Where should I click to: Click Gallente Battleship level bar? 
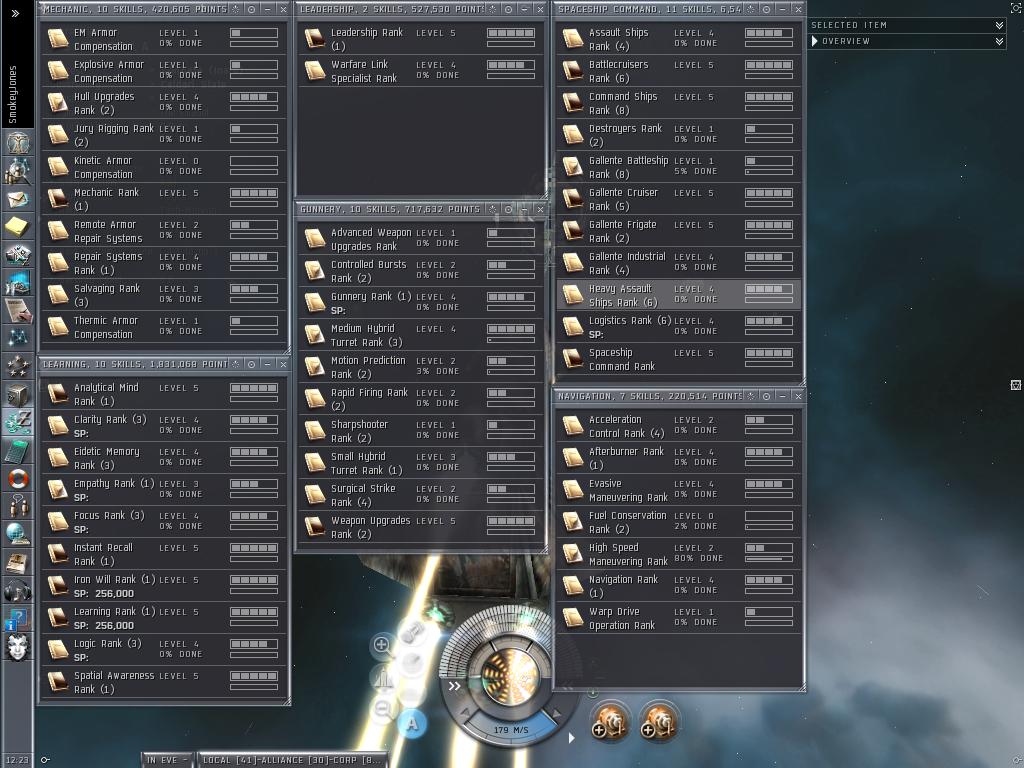coord(769,161)
